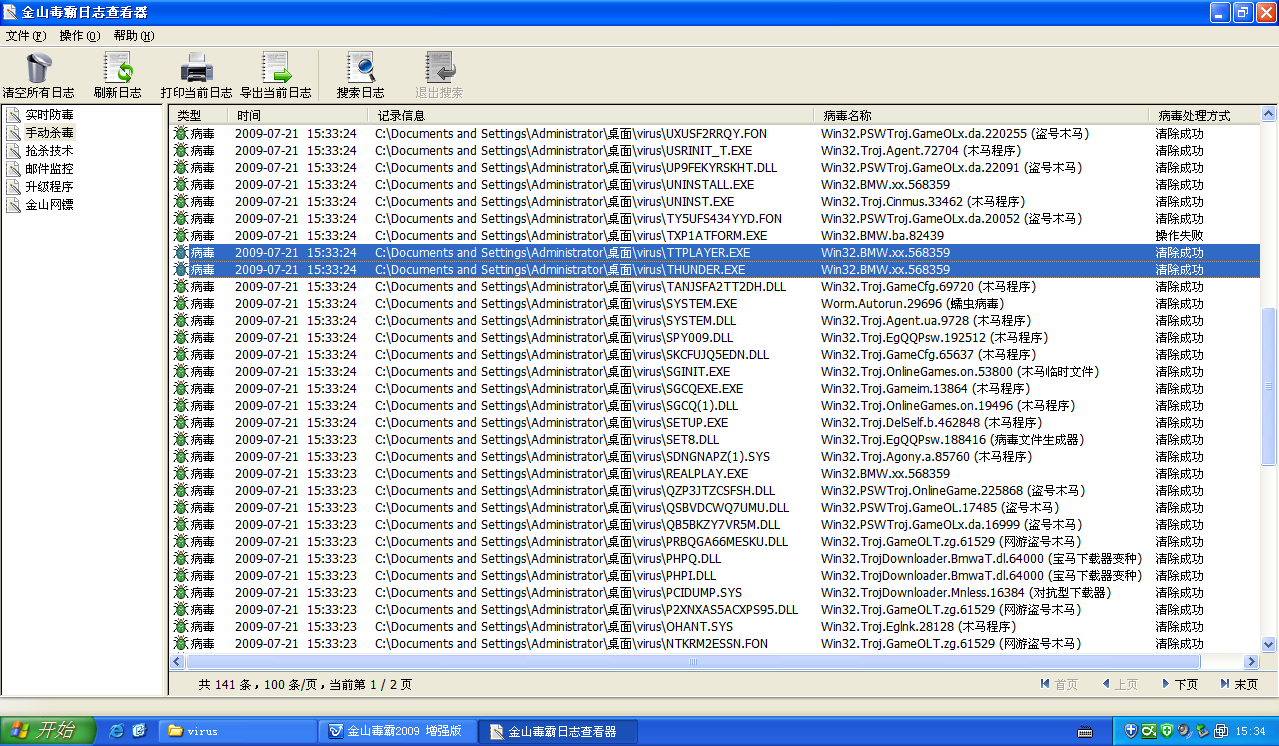Open 抢杀技术 log category

pyautogui.click(x=49, y=151)
